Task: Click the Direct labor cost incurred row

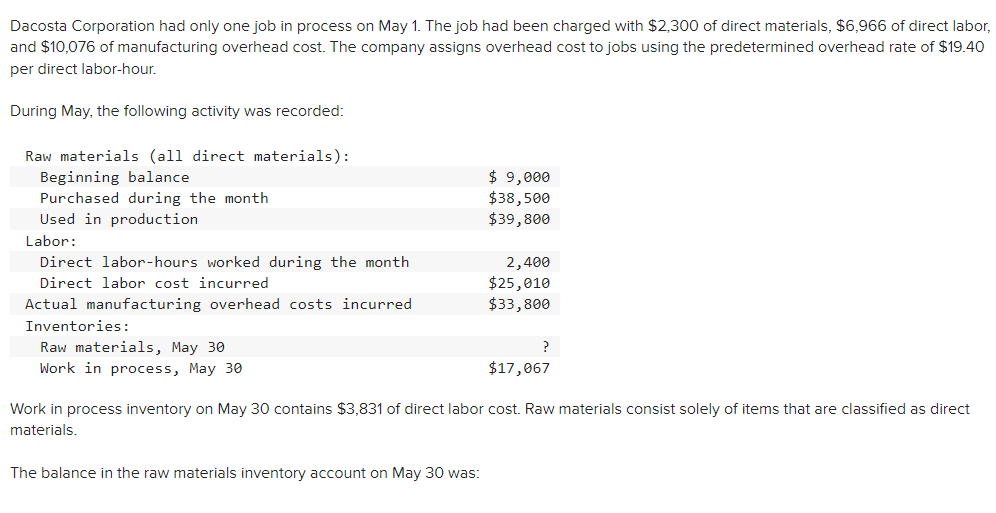Action: coord(285,283)
